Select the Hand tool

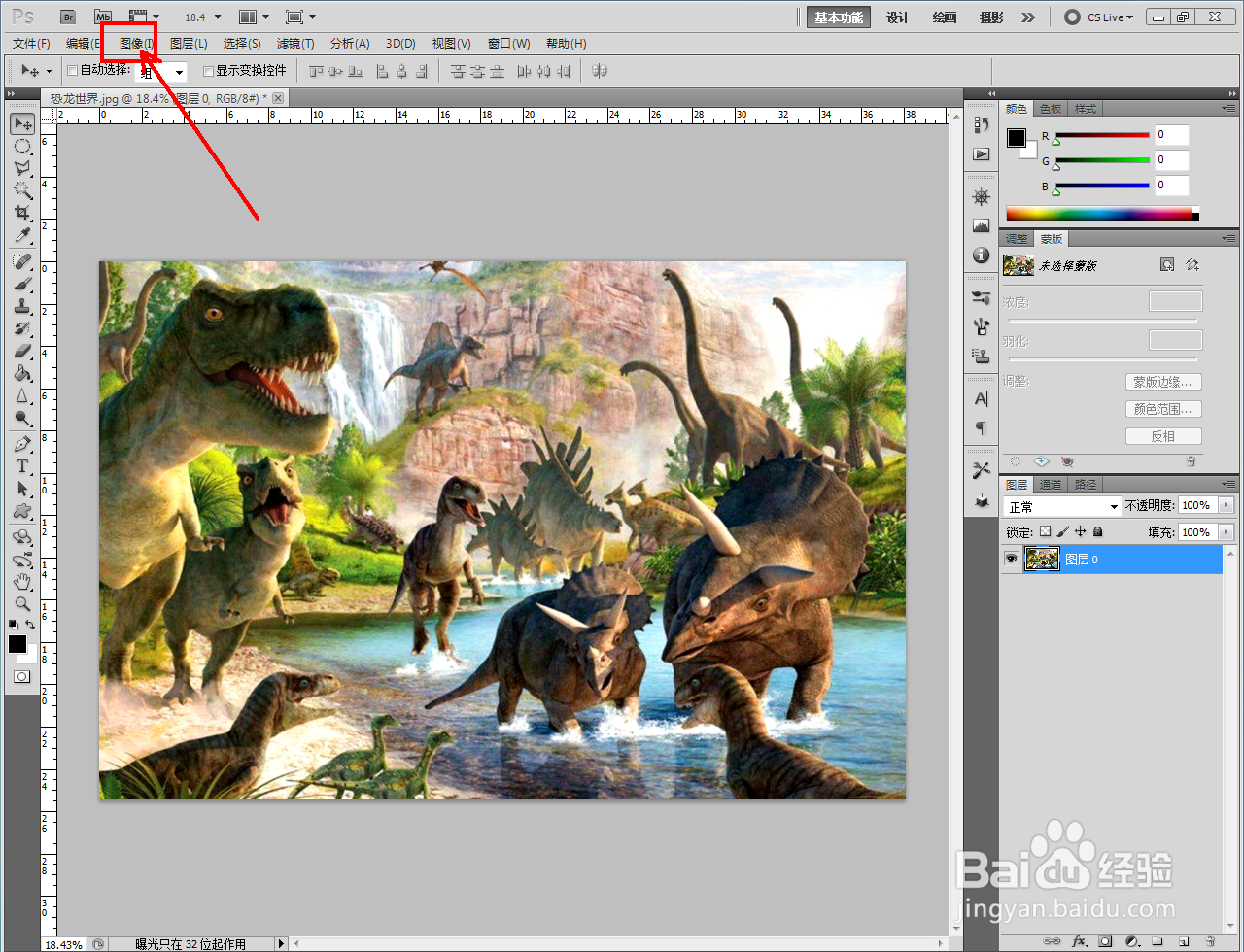(22, 582)
